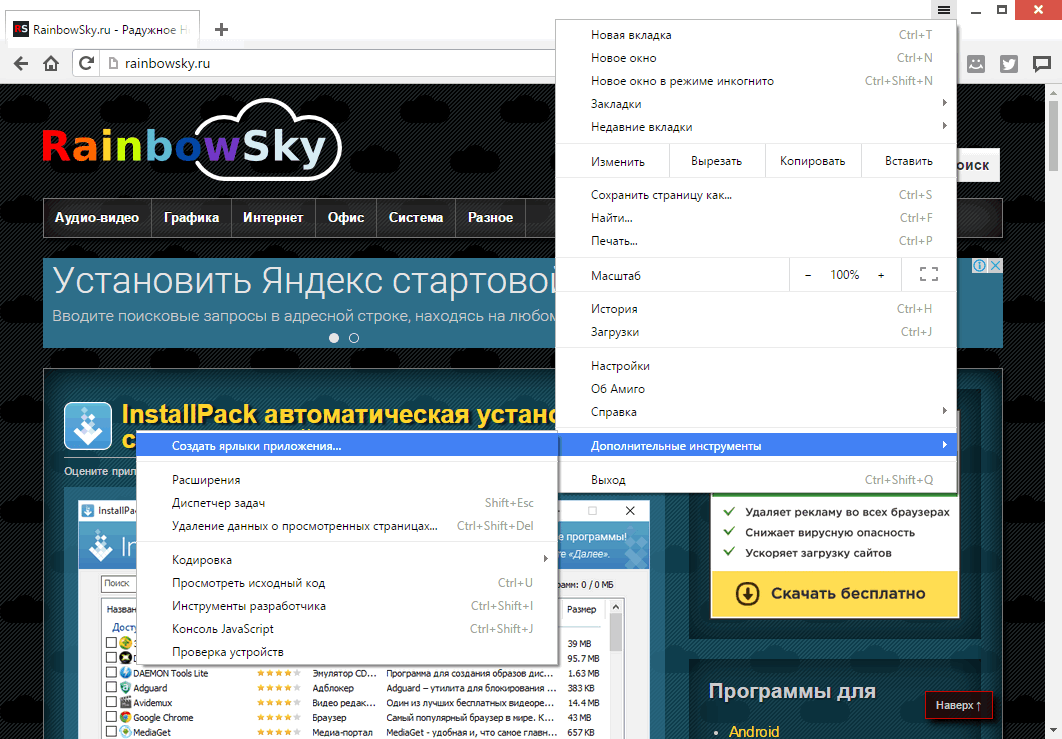Open Расширения from submenu
This screenshot has height=739, width=1062.
[x=347, y=480]
